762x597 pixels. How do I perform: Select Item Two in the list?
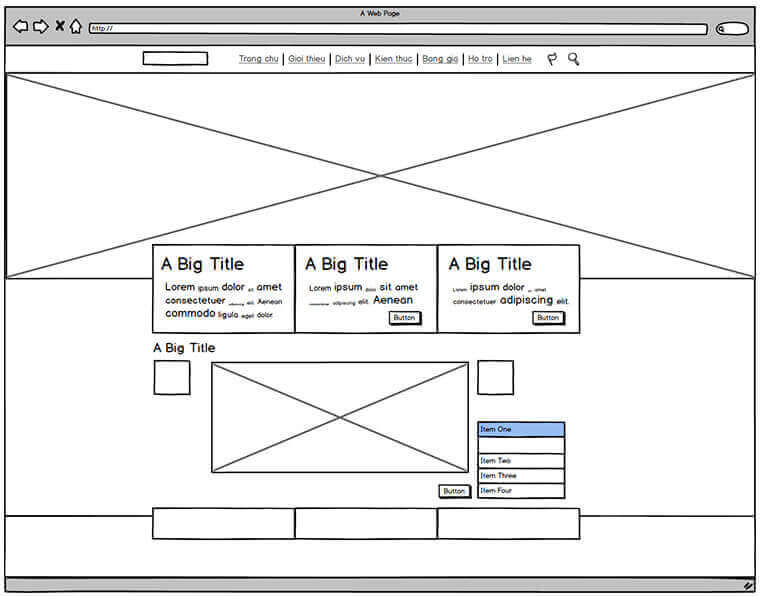click(521, 461)
